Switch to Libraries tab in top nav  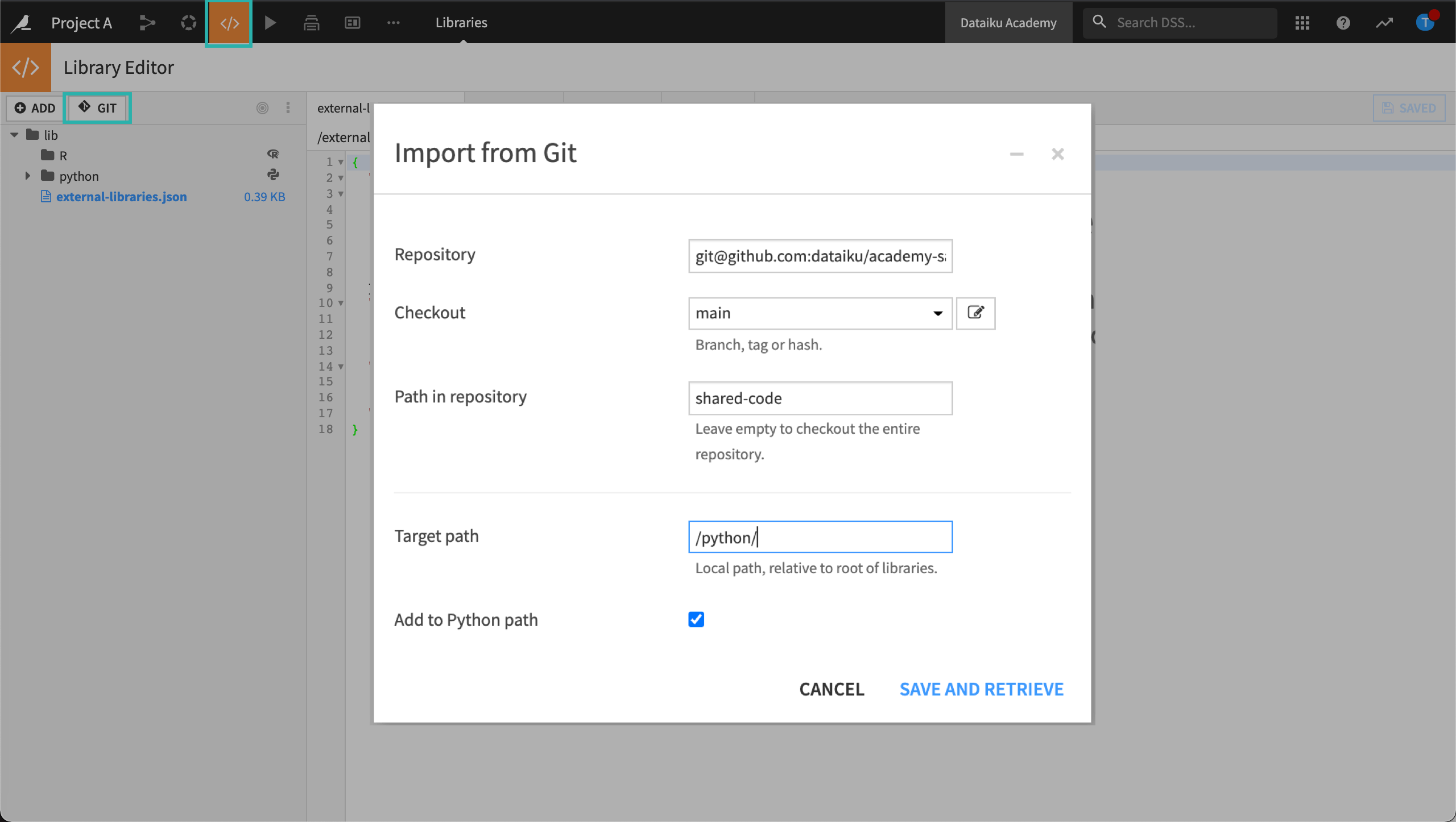pyautogui.click(x=462, y=22)
